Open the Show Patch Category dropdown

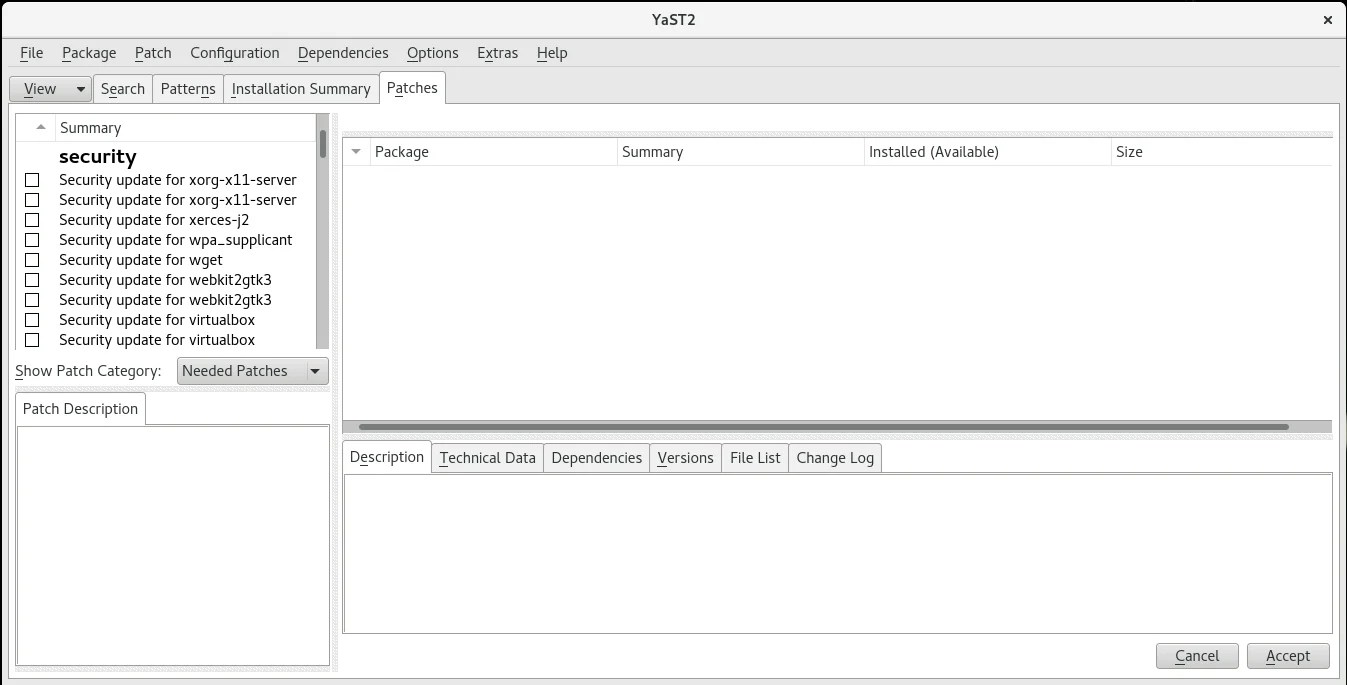tap(251, 371)
